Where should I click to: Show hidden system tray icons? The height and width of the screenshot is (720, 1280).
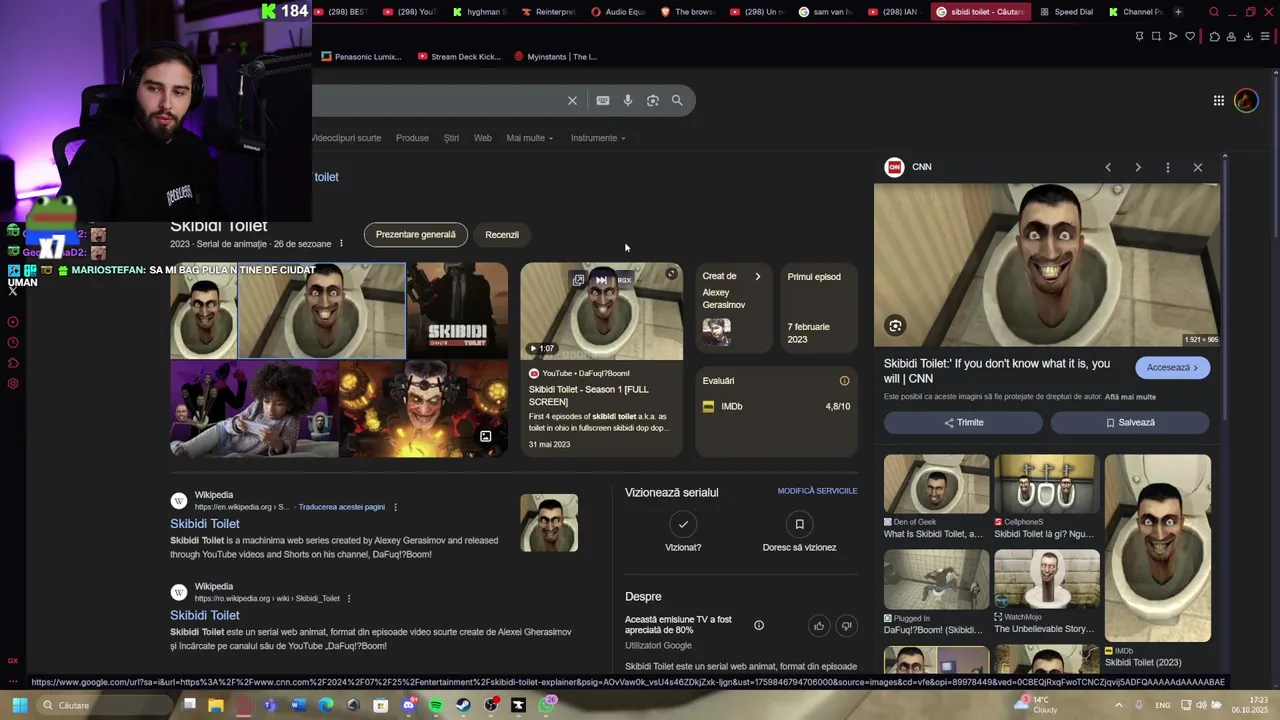pos(1121,705)
